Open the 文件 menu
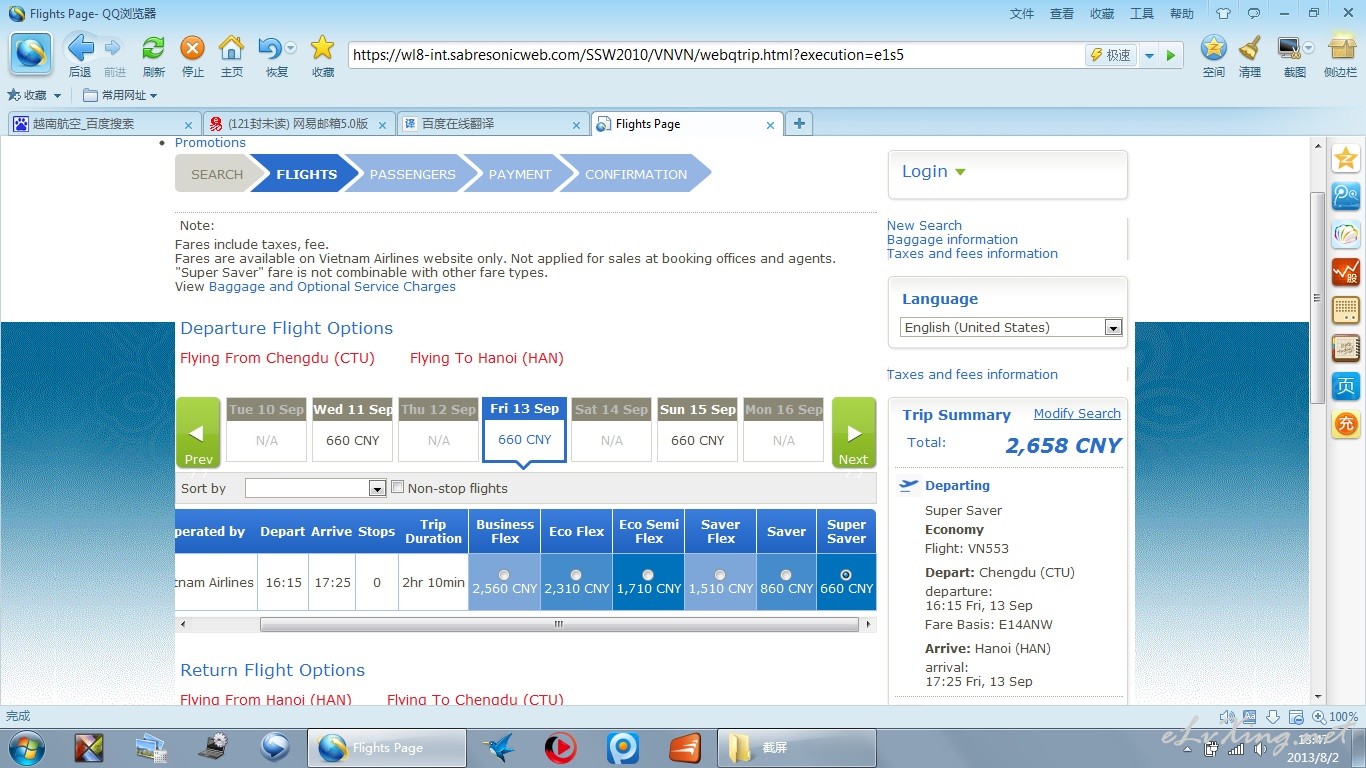This screenshot has height=768, width=1366. (1022, 14)
